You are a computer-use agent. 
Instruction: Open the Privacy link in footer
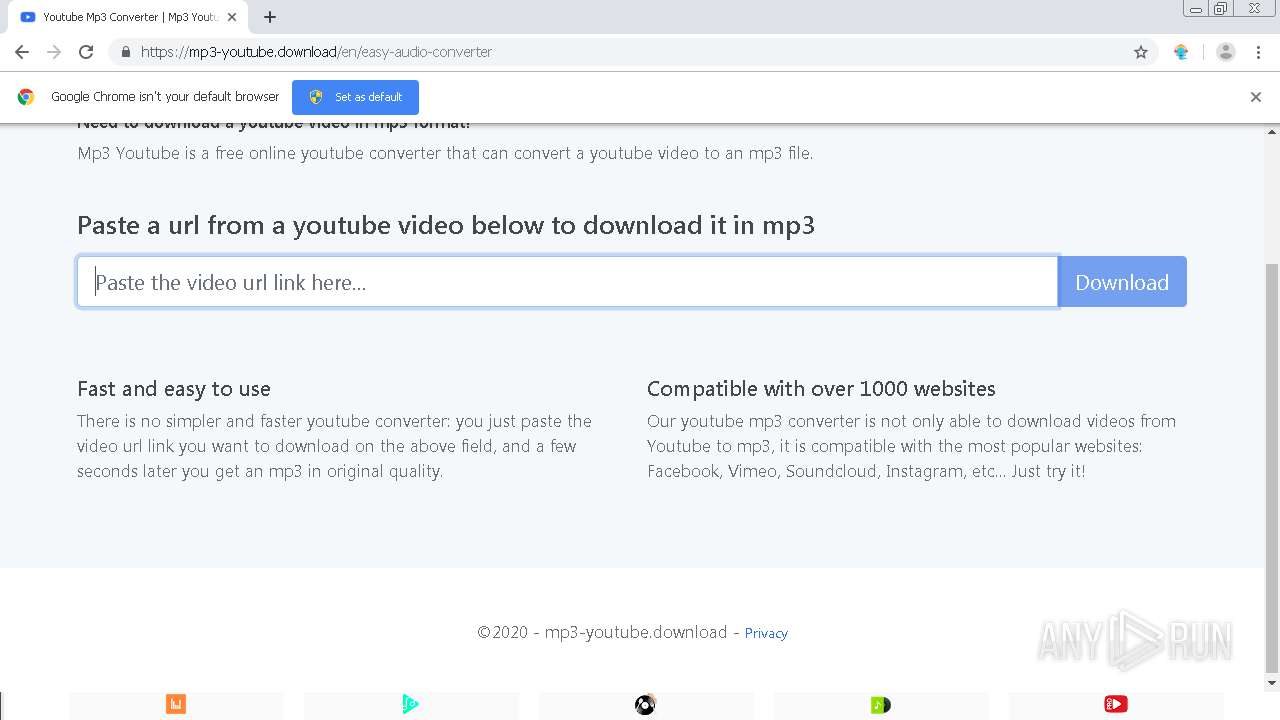point(766,633)
